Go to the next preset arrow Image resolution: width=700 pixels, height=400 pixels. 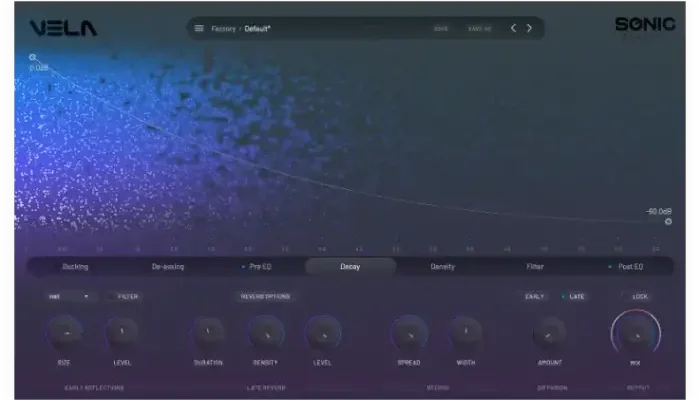coord(530,28)
